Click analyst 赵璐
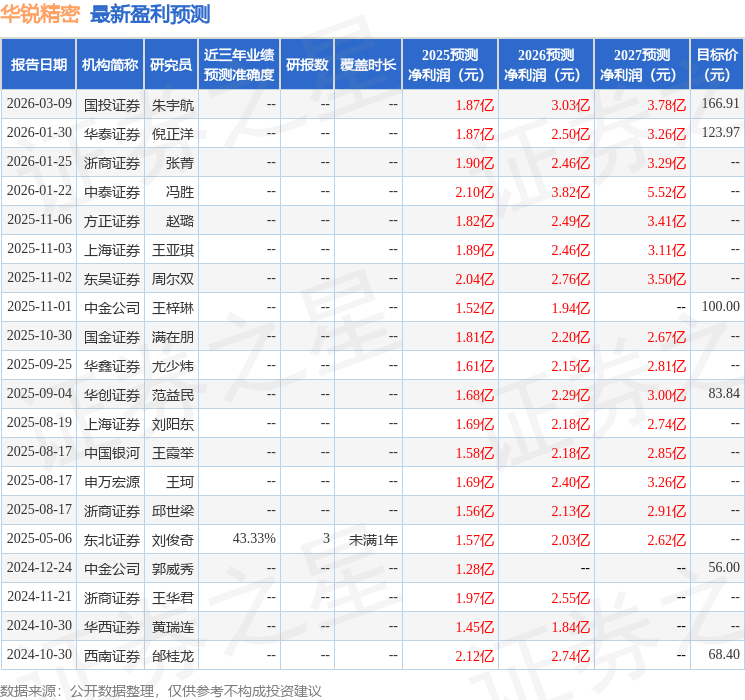 [180, 221]
